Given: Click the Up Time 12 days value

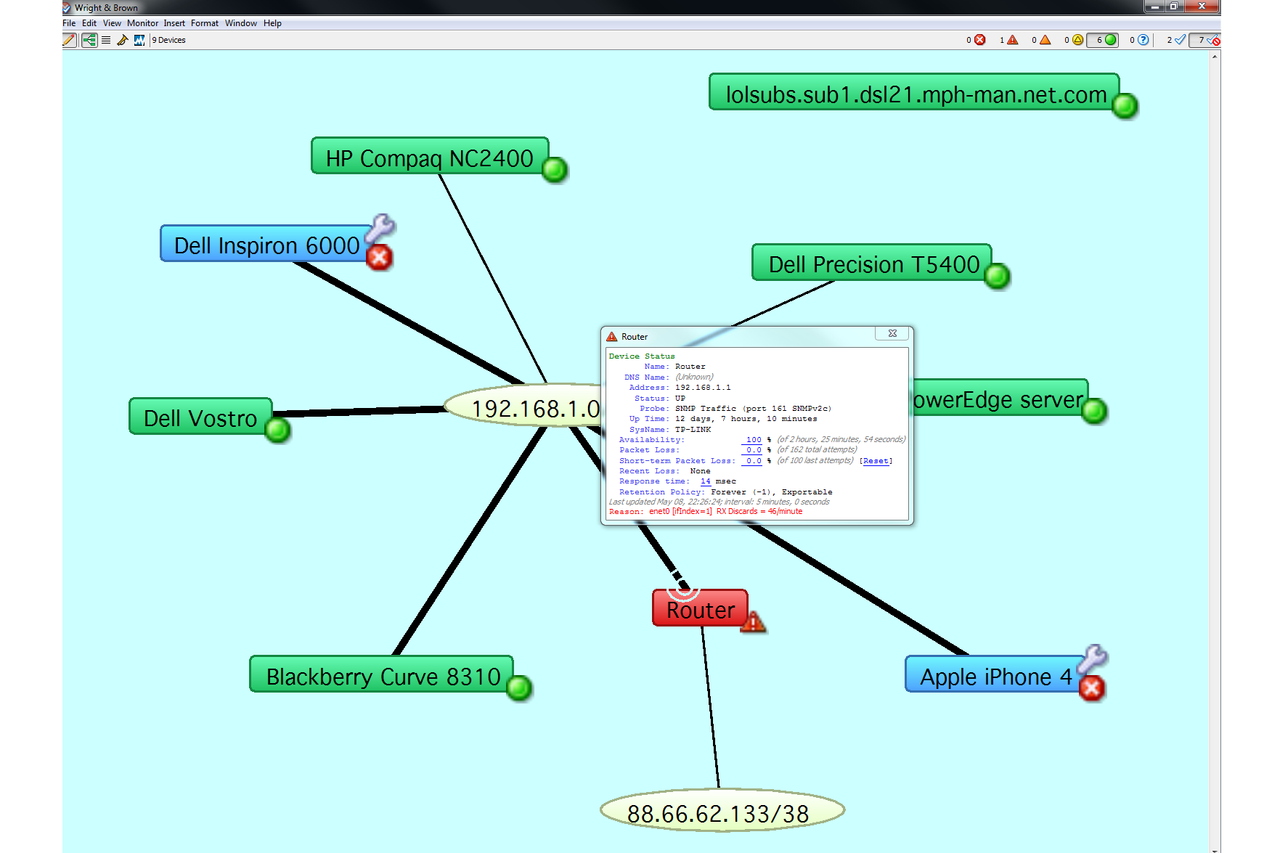Looking at the screenshot, I should coord(746,419).
